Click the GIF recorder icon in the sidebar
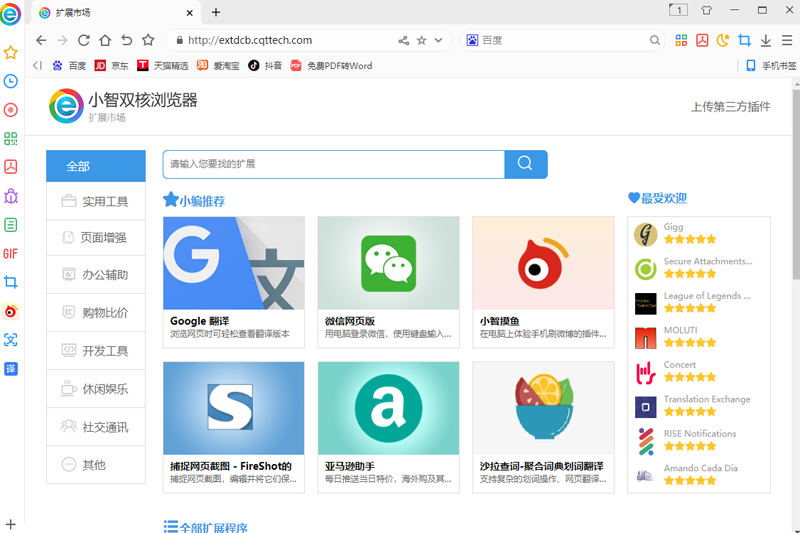This screenshot has width=800, height=533. (11, 253)
